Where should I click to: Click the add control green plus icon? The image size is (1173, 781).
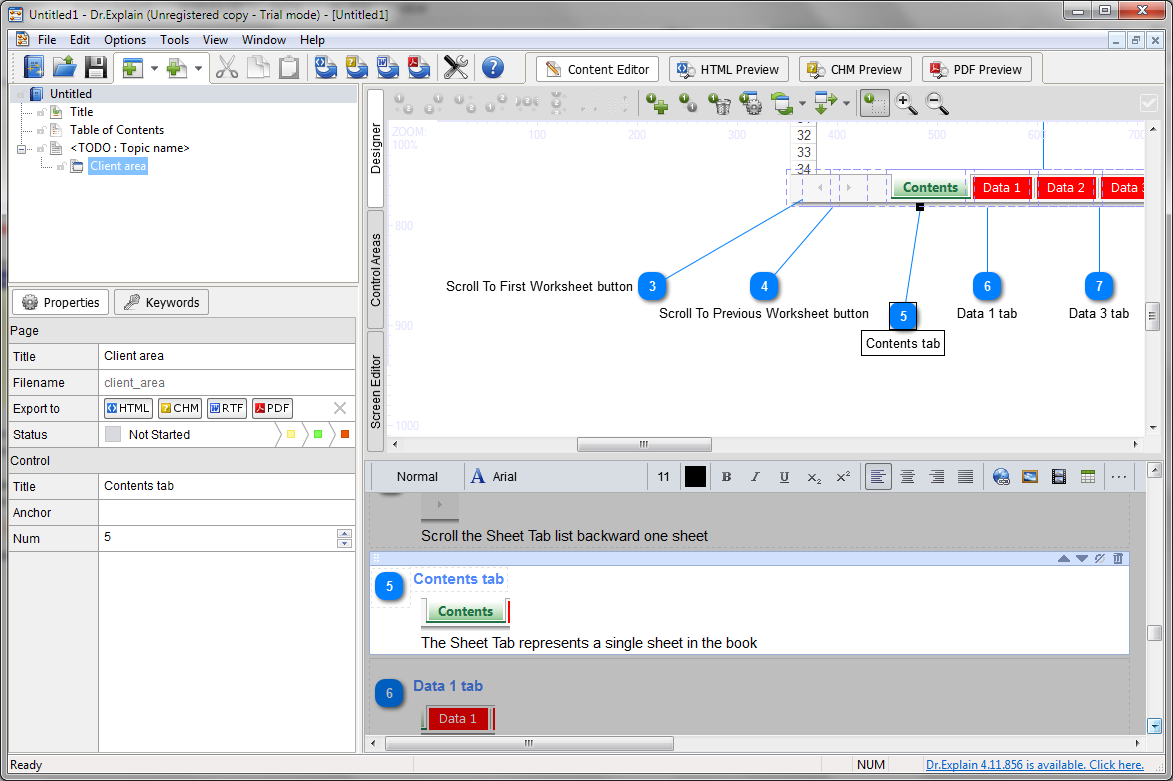click(x=657, y=103)
